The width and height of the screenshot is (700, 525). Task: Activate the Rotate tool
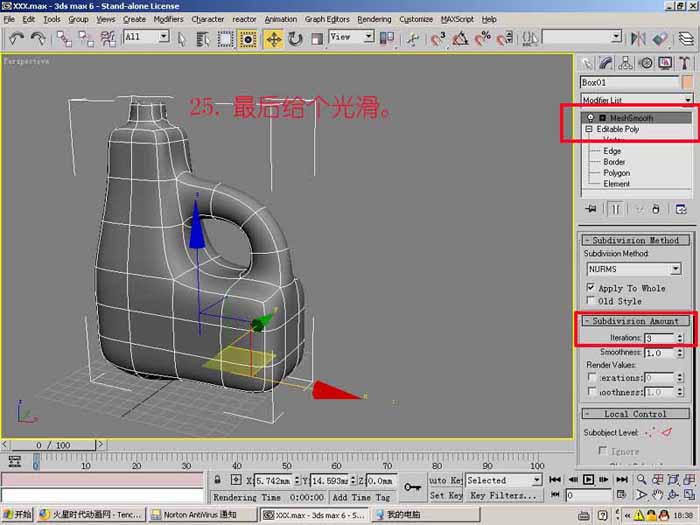point(295,39)
